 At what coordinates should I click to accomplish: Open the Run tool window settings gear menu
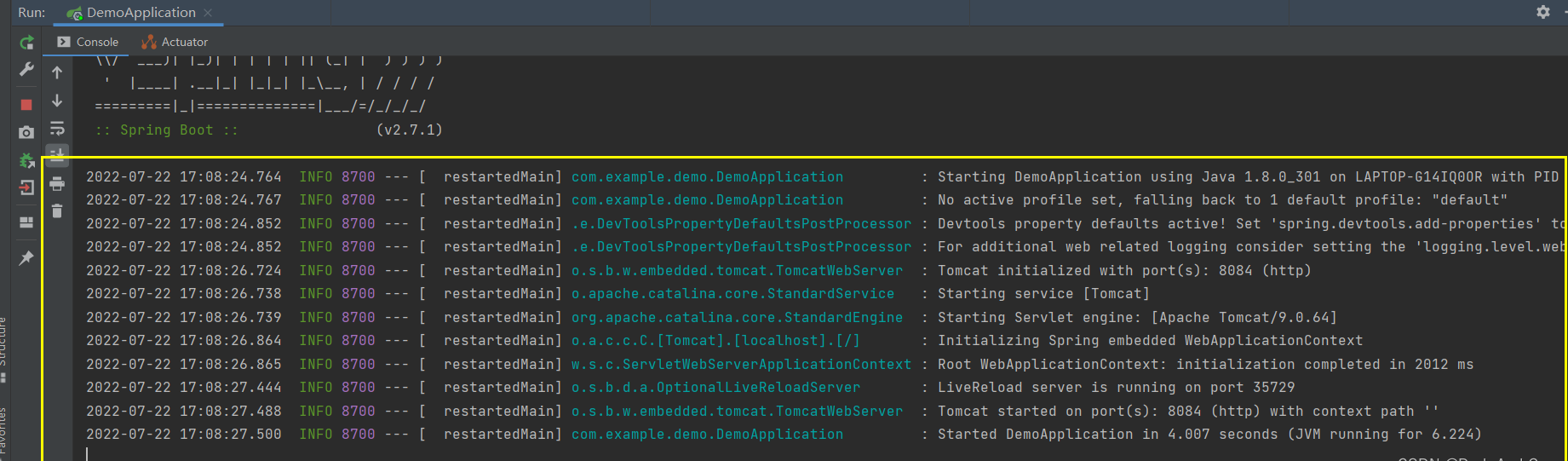[1543, 12]
